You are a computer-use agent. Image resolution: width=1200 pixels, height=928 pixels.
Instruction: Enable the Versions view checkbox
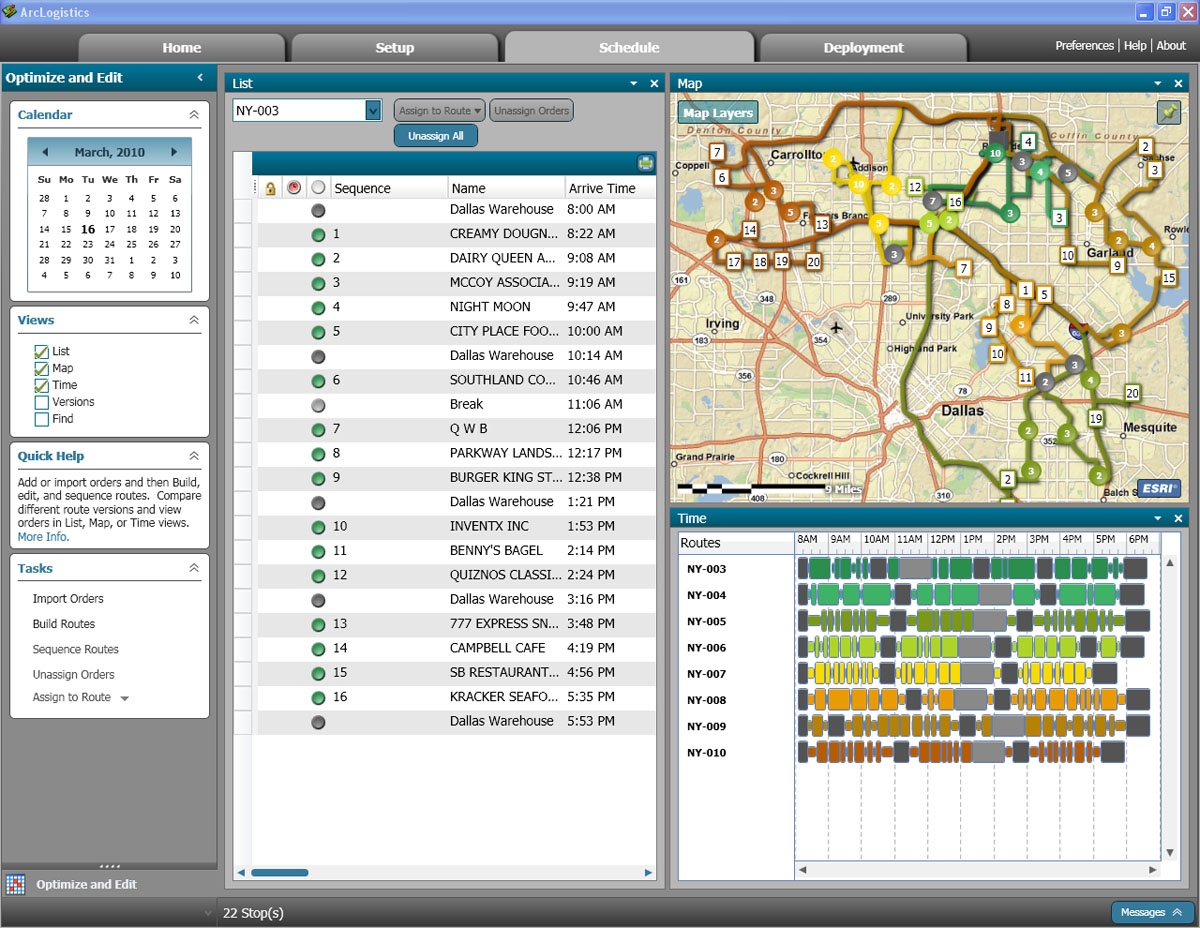tap(41, 402)
